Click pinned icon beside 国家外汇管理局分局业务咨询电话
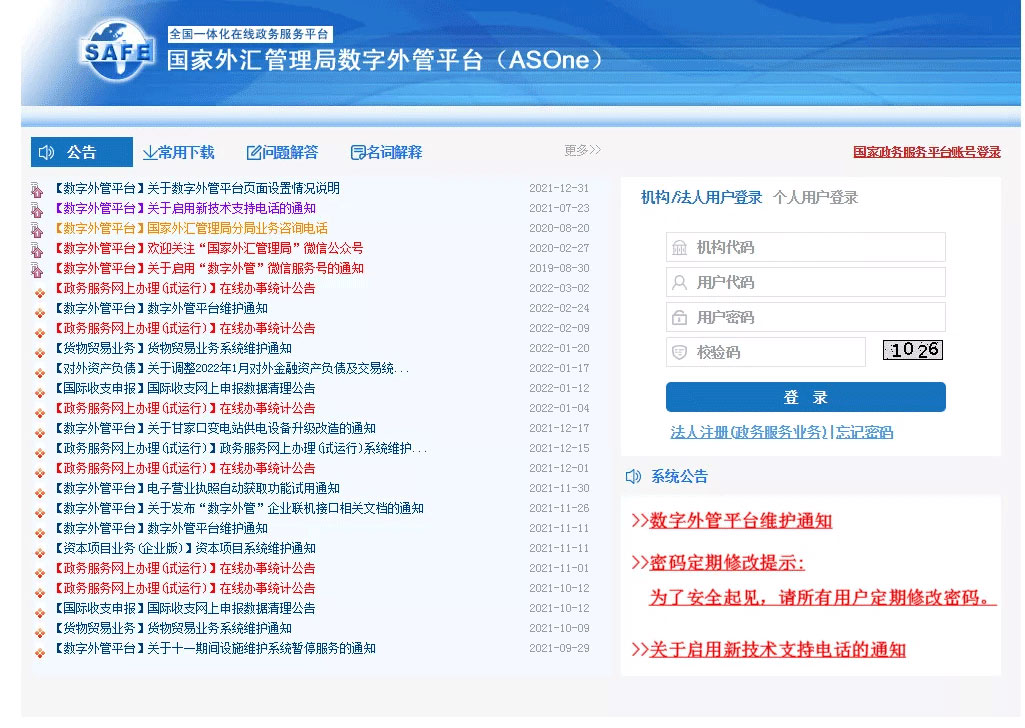 tap(37, 230)
